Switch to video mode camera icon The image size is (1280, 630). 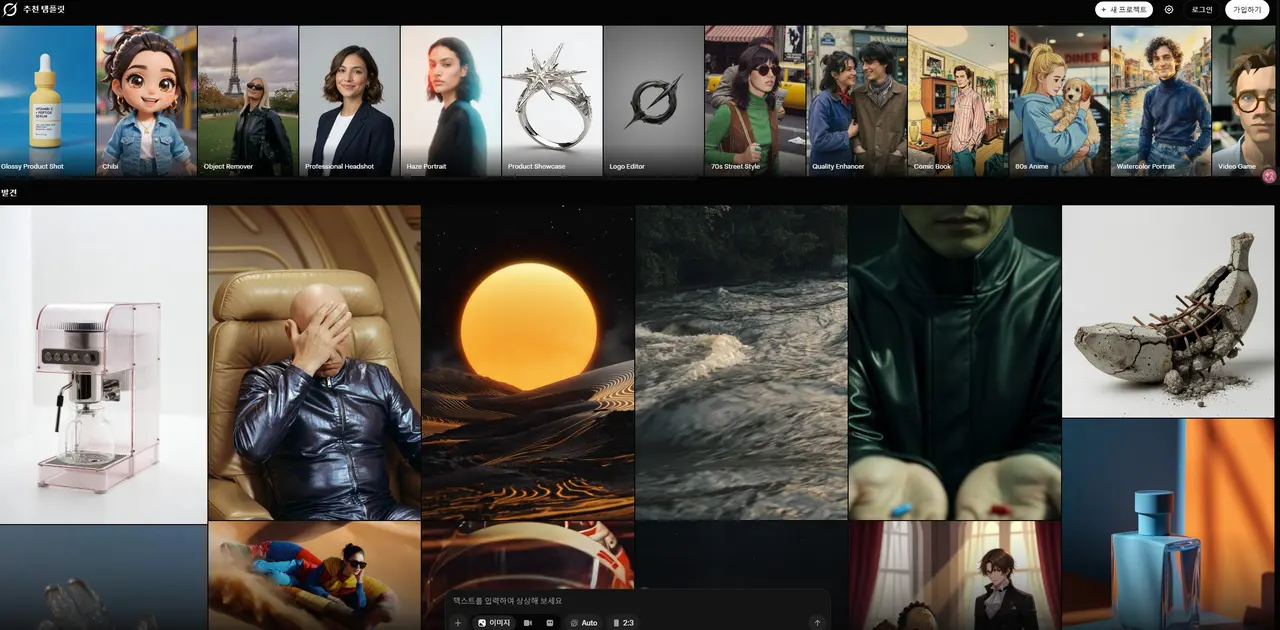tap(528, 623)
